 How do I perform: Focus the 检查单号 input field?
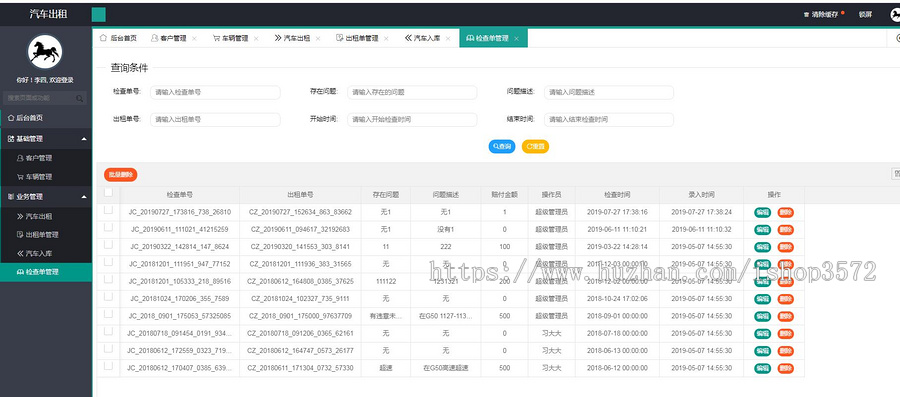215,92
